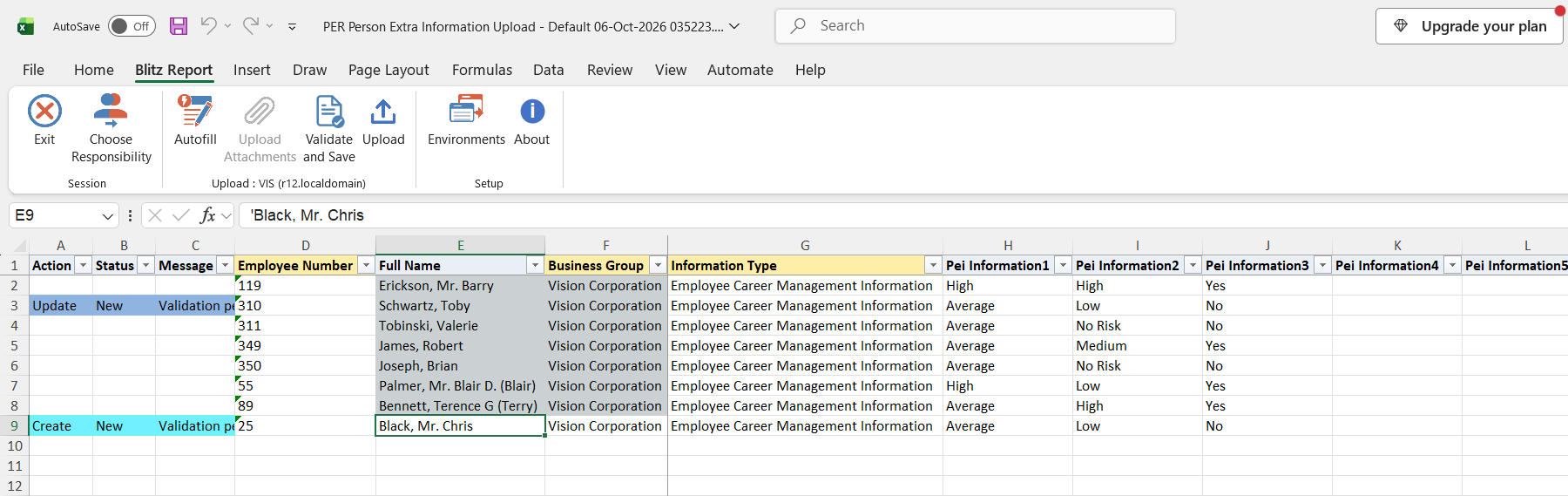The image size is (1568, 496).
Task: Click in the formula bar text
Action: (902, 215)
